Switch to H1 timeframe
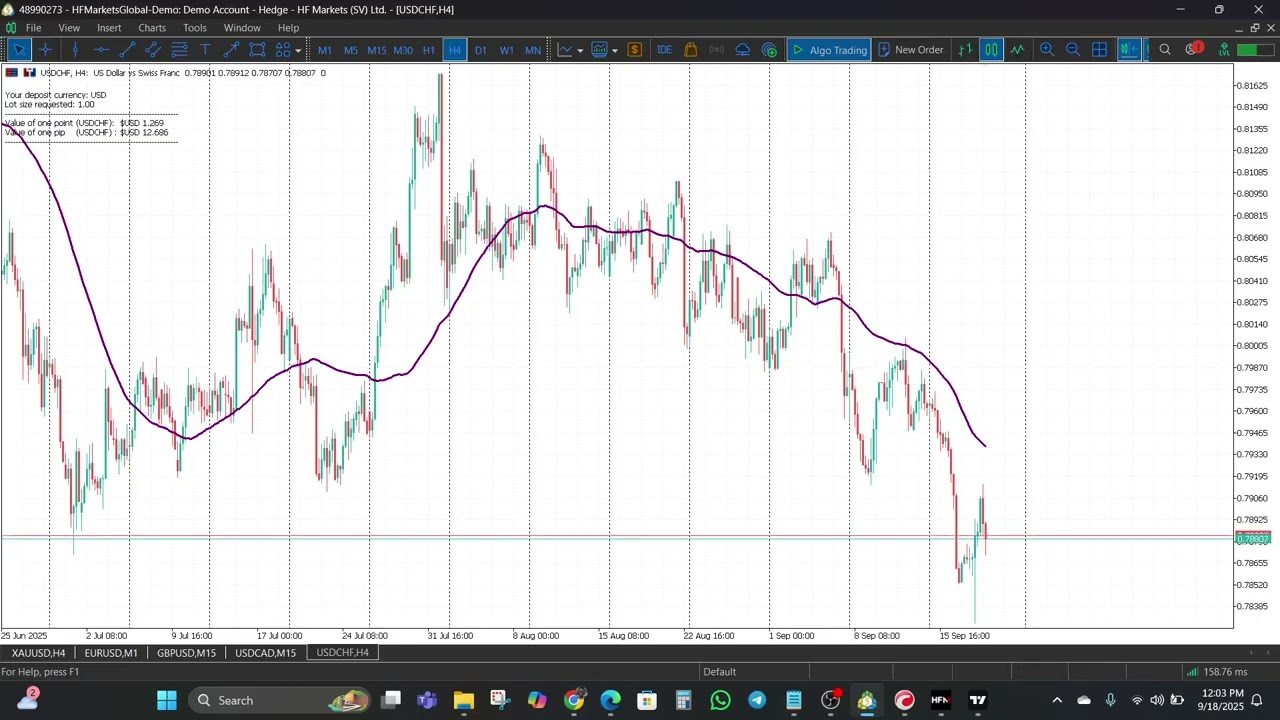Screen dimensions: 1280x720 [x=429, y=50]
